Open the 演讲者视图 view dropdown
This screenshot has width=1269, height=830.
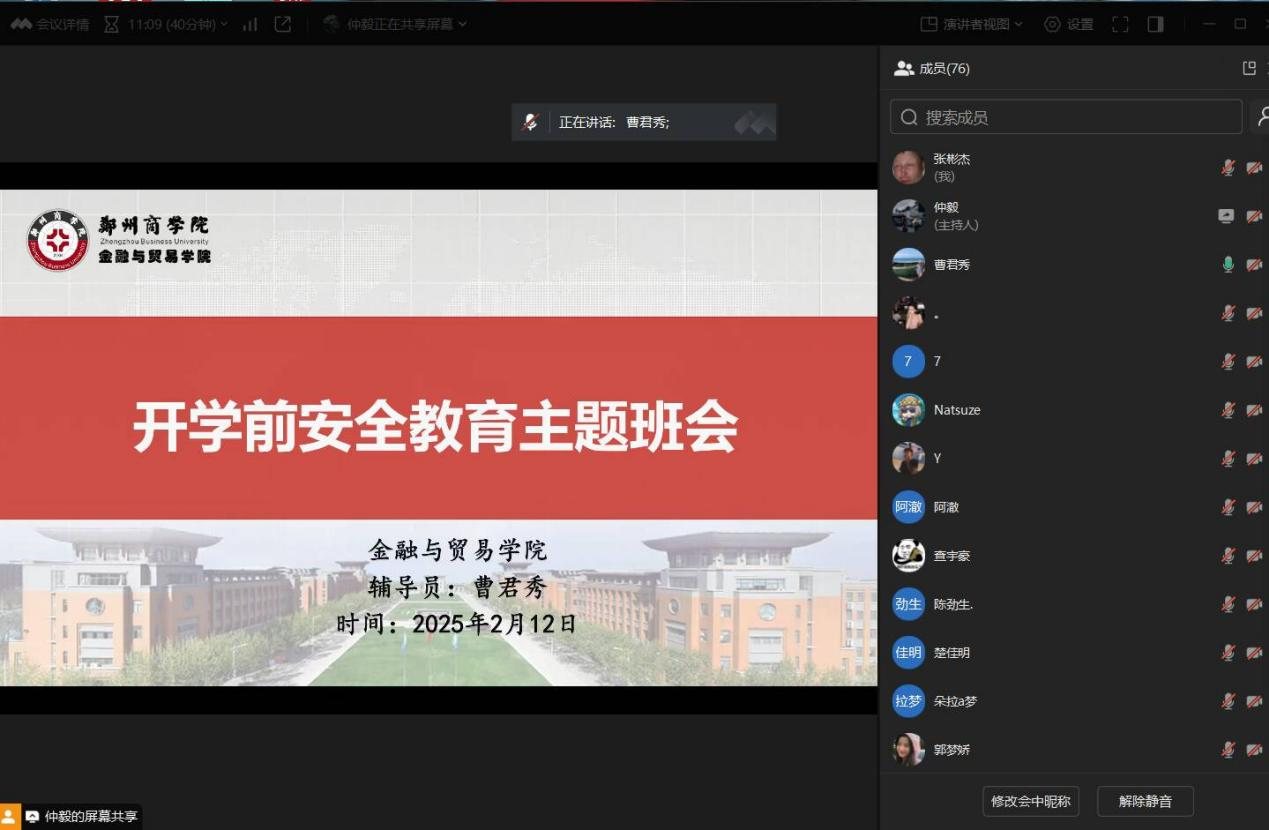972,24
